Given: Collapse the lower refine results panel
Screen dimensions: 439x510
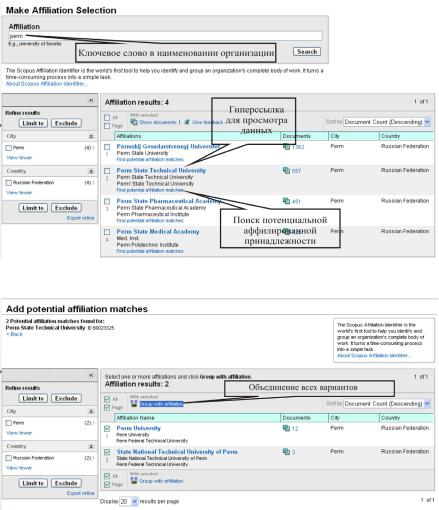Looking at the screenshot, I should coord(91,376).
